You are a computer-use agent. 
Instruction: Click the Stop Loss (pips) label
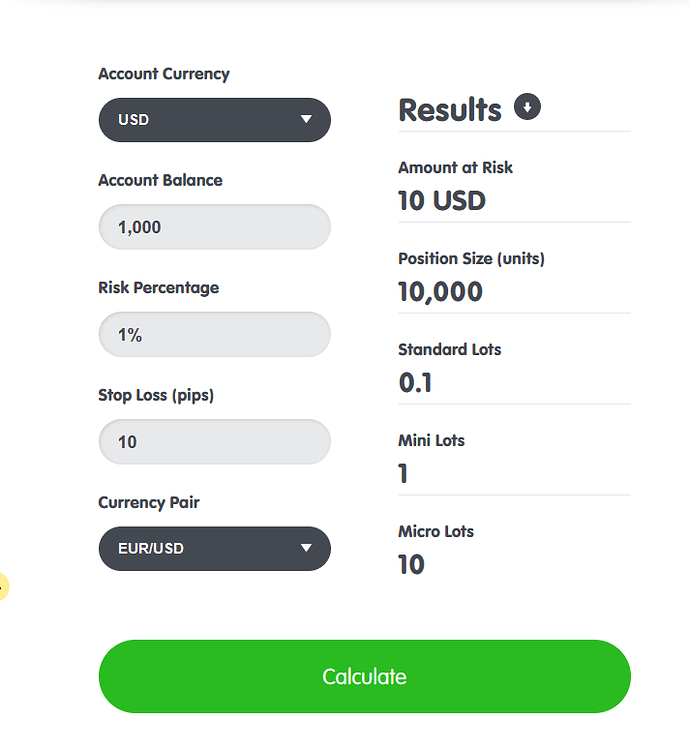pyautogui.click(x=156, y=396)
